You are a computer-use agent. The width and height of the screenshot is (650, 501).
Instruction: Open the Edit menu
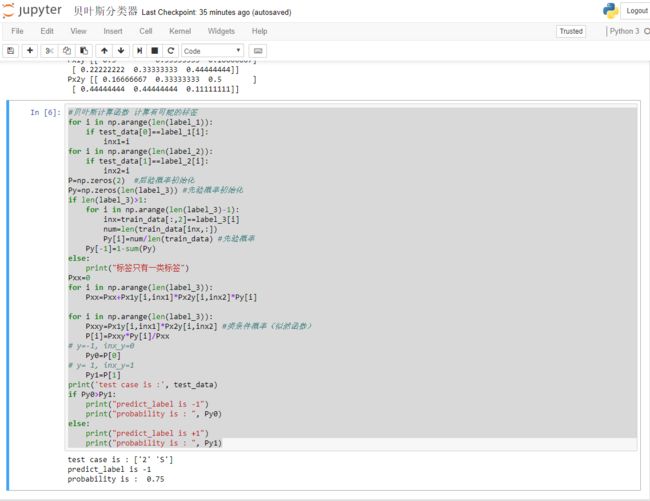(x=47, y=31)
